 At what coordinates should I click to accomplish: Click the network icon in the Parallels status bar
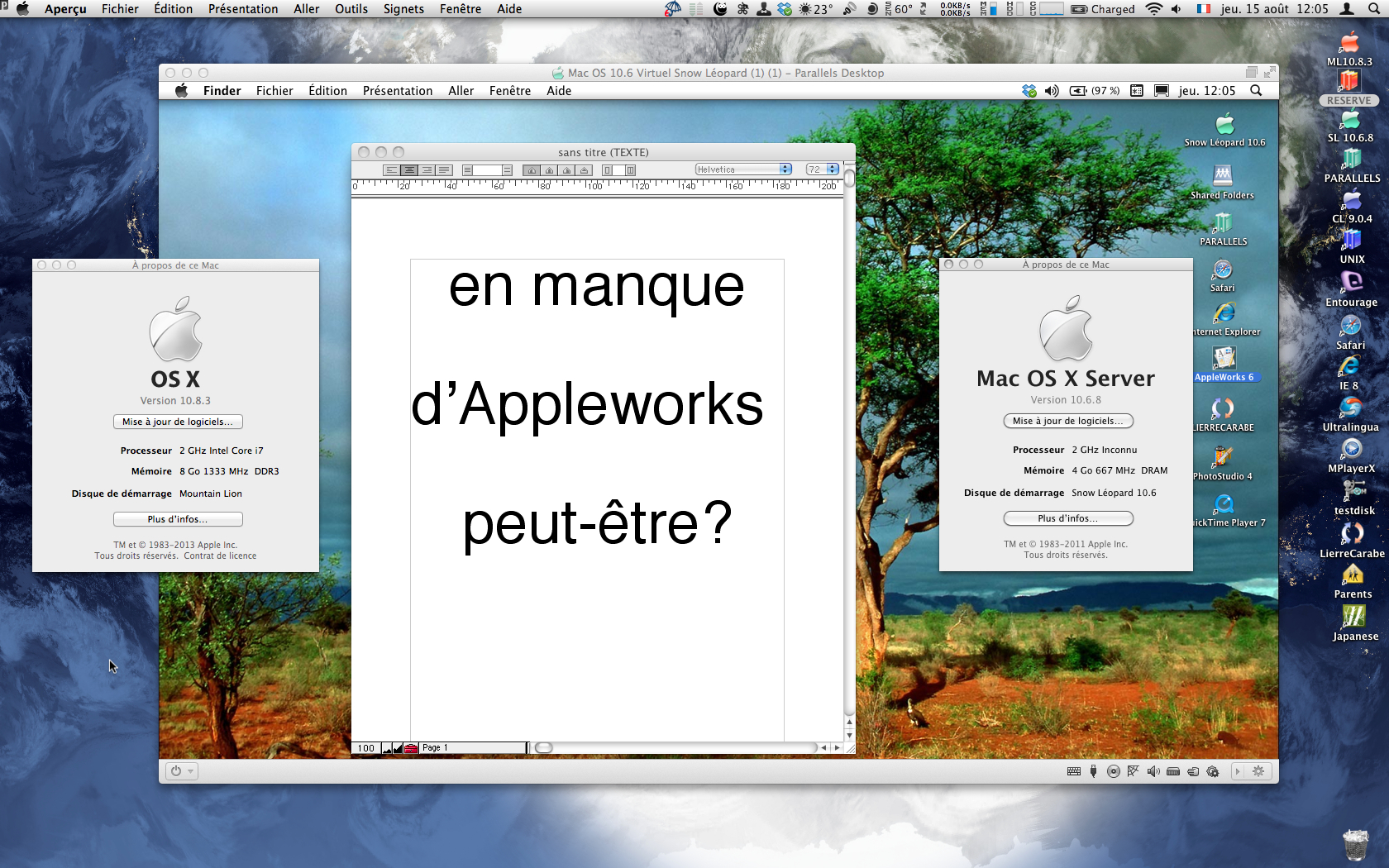[1133, 771]
